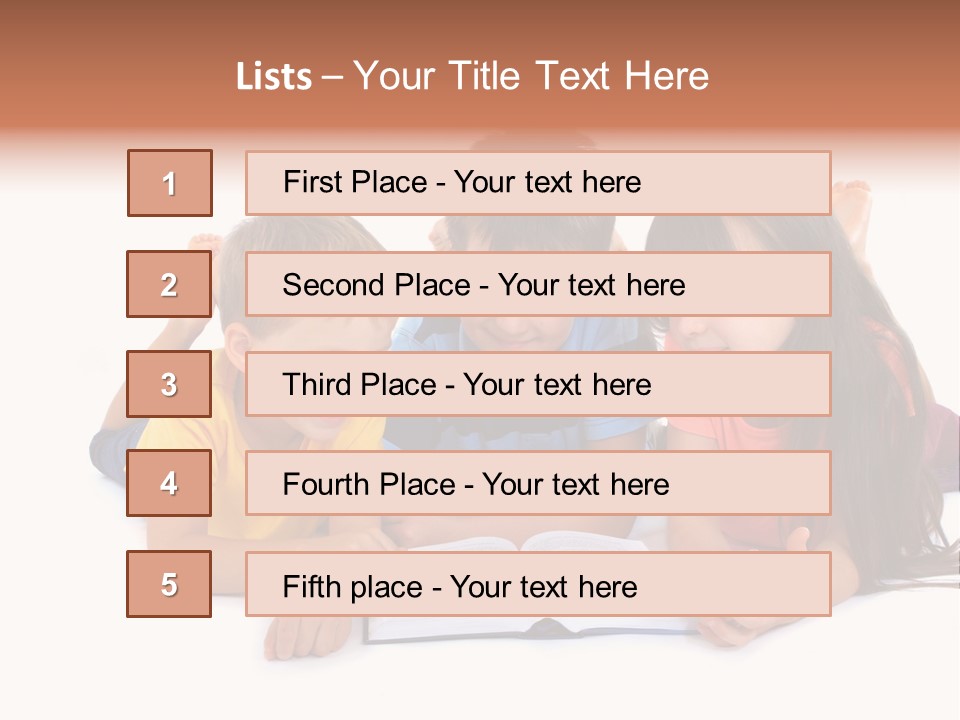Click the Fifth place text box

coord(538,584)
